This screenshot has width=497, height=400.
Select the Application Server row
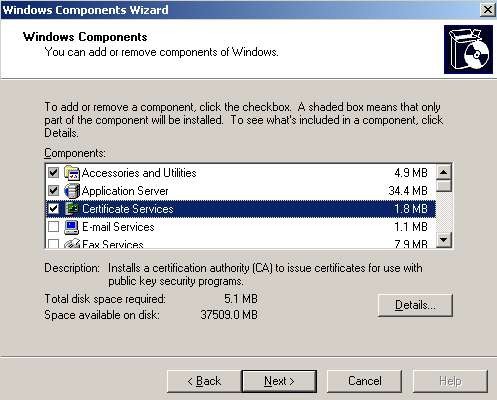tap(240, 191)
